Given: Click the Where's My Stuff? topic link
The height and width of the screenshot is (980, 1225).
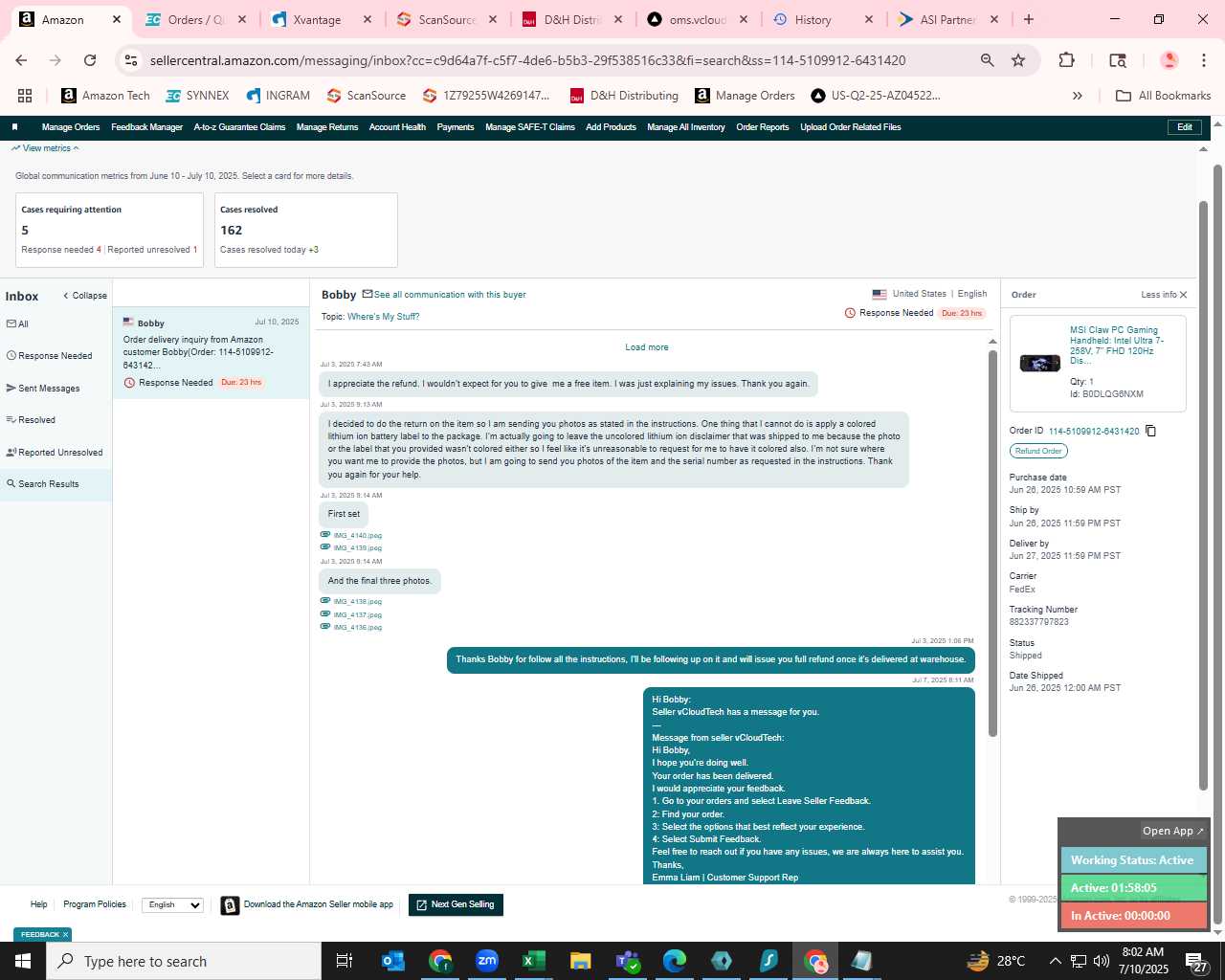Looking at the screenshot, I should (x=384, y=317).
